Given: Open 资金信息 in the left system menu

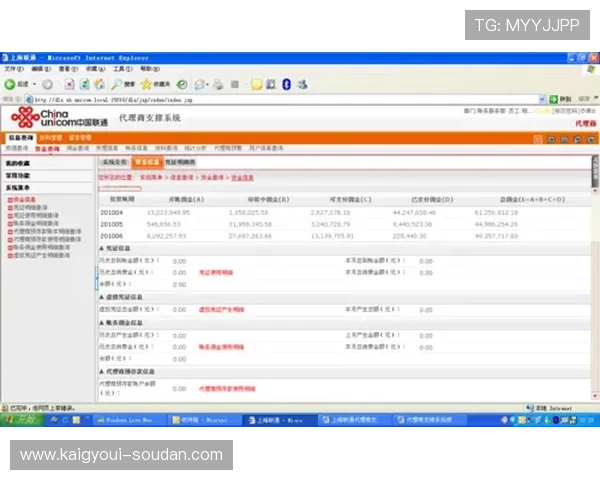Looking at the screenshot, I should click(22, 199).
